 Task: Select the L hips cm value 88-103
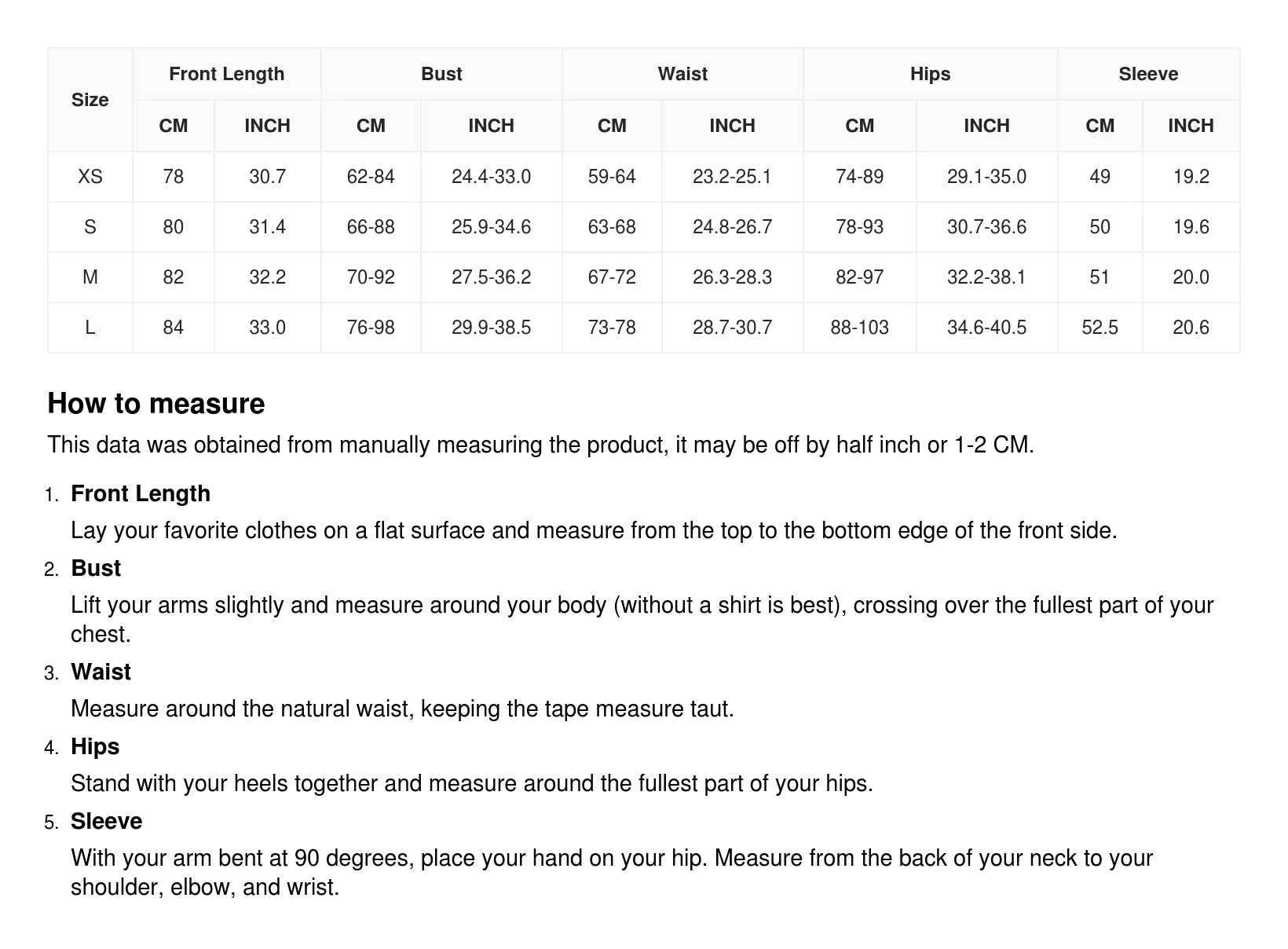(860, 328)
